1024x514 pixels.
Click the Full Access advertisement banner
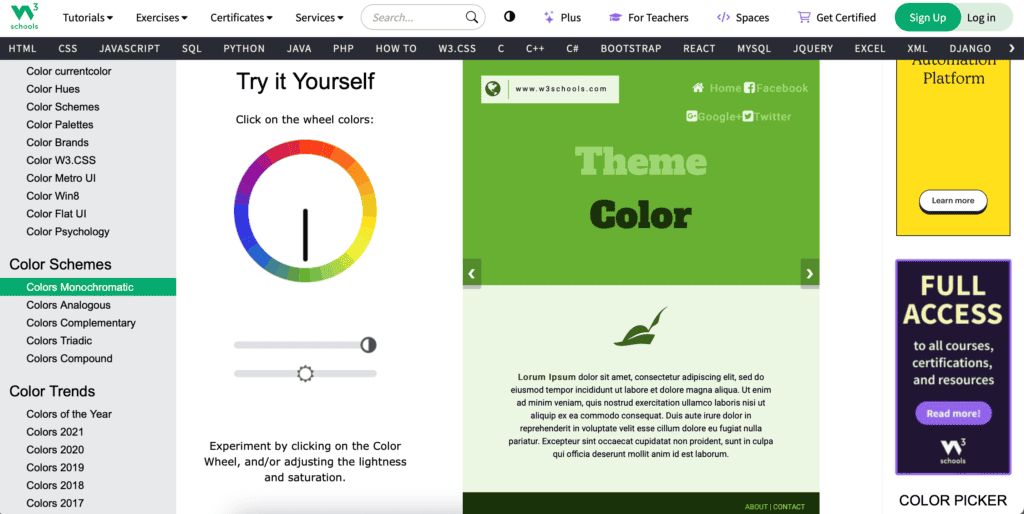953,367
